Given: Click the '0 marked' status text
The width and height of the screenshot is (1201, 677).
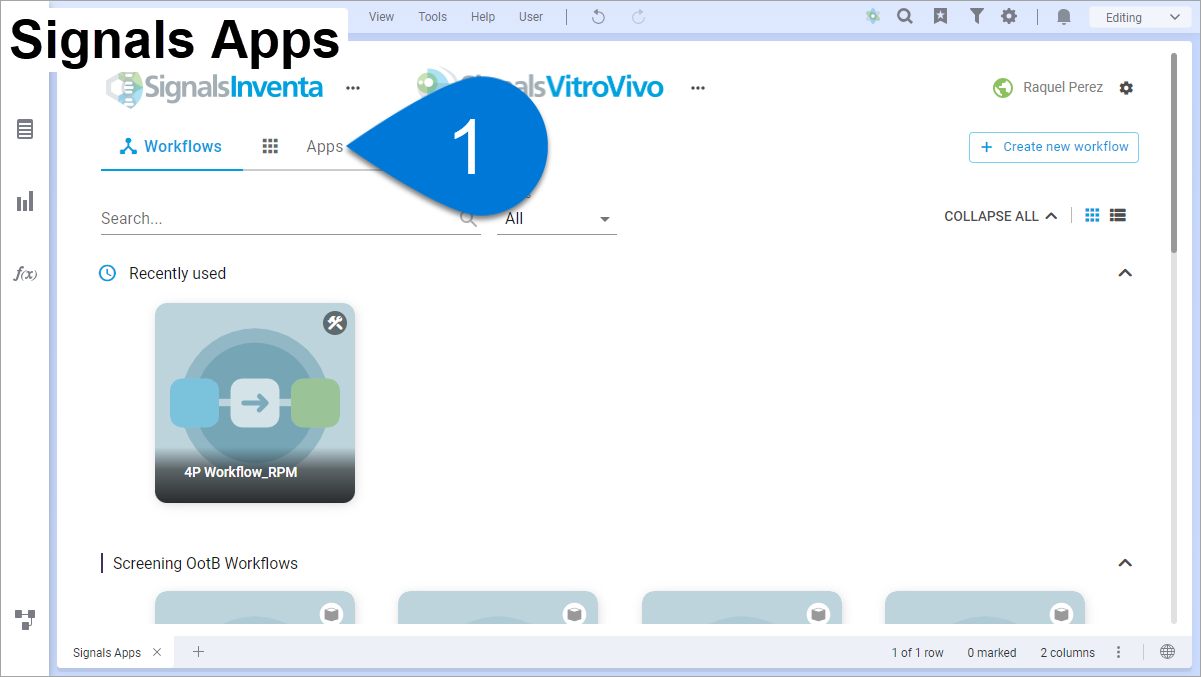Looking at the screenshot, I should coord(992,653).
